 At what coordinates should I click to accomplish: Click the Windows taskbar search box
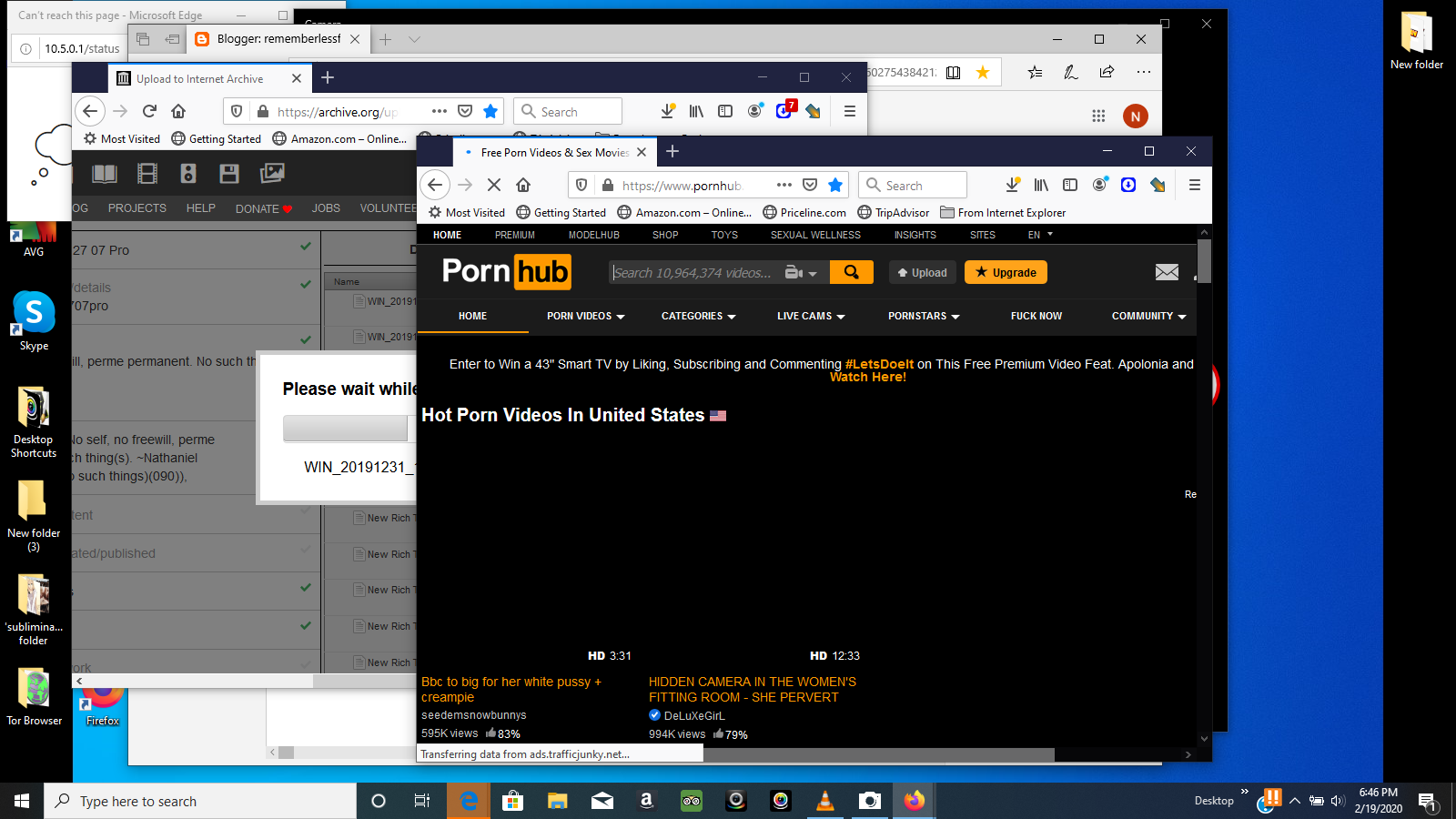[200, 801]
